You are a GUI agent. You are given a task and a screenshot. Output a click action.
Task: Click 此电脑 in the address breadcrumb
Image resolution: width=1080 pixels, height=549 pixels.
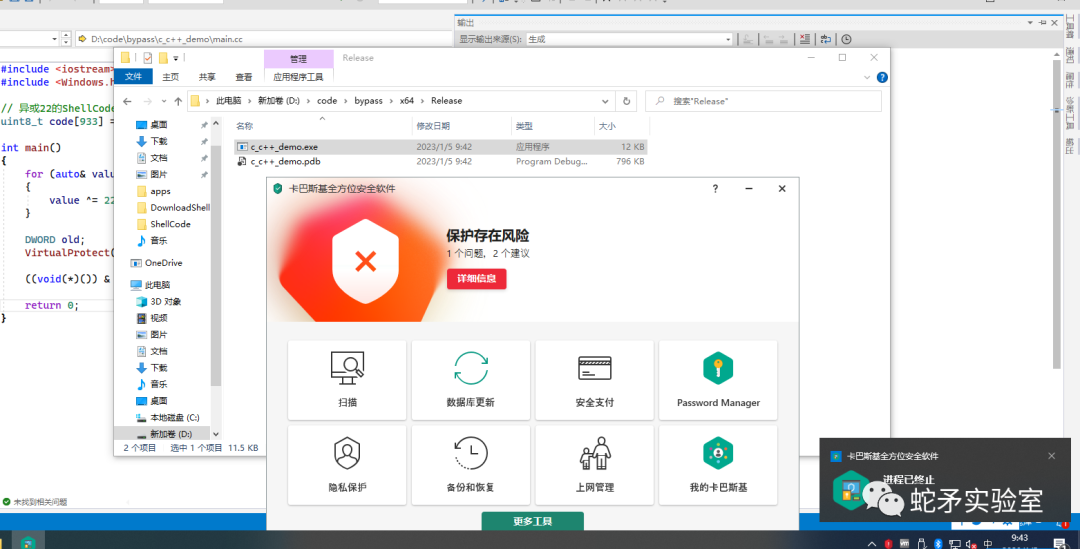click(x=229, y=101)
